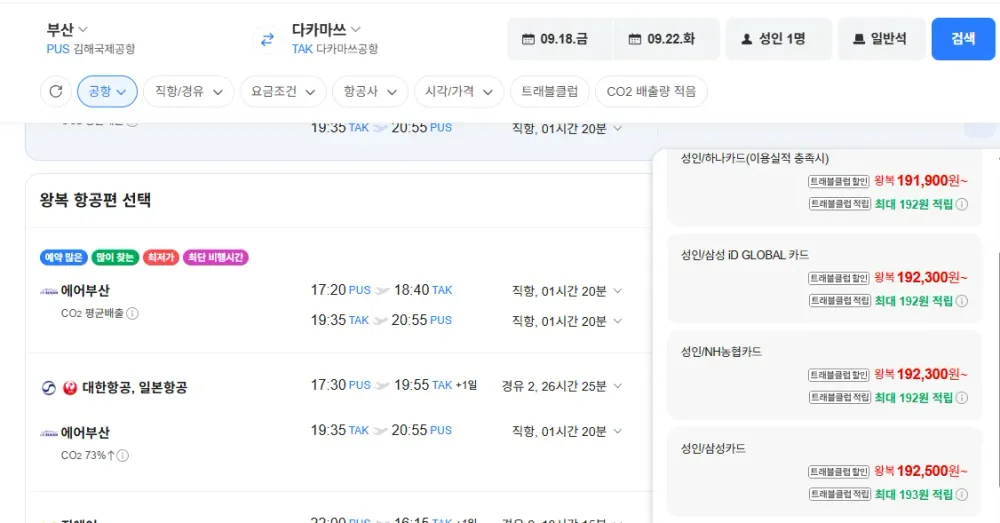The image size is (1000, 523).
Task: Expand 17:20 PUS to 18:40 TAK flight details
Action: tap(617, 291)
